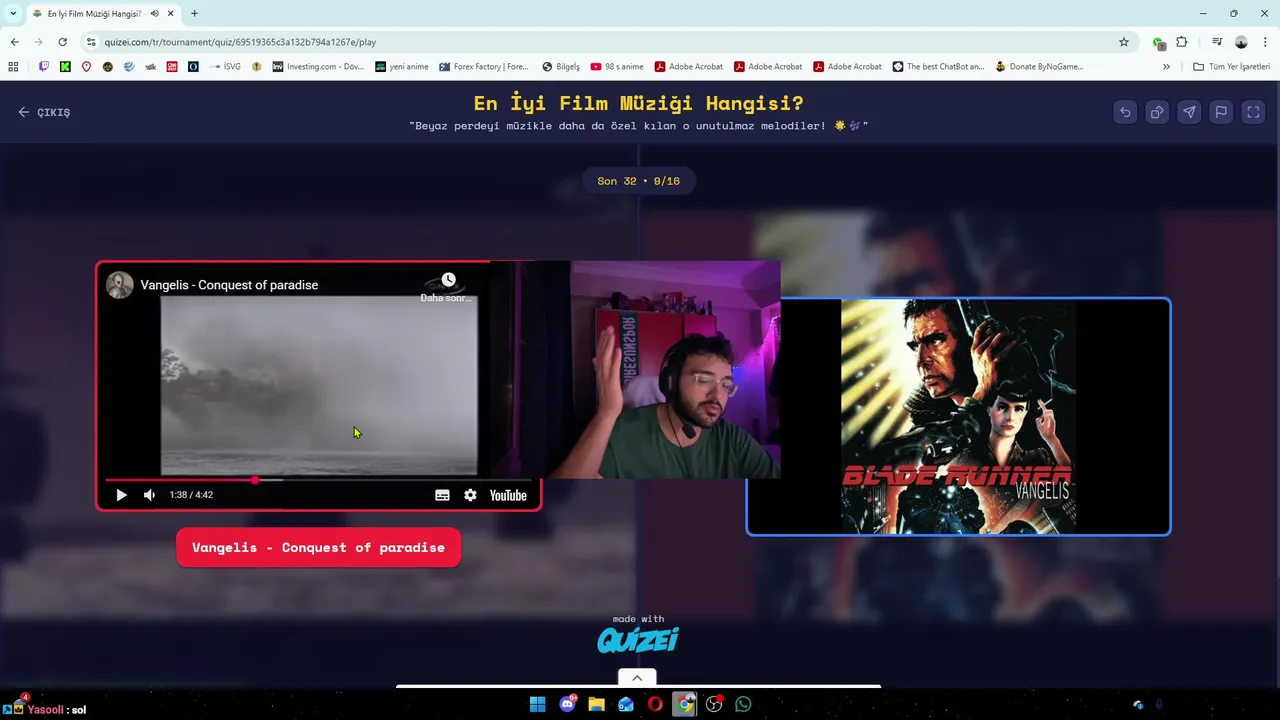Open the Donate ByNoGame bookmark
This screenshot has width=1280, height=720.
1040,67
